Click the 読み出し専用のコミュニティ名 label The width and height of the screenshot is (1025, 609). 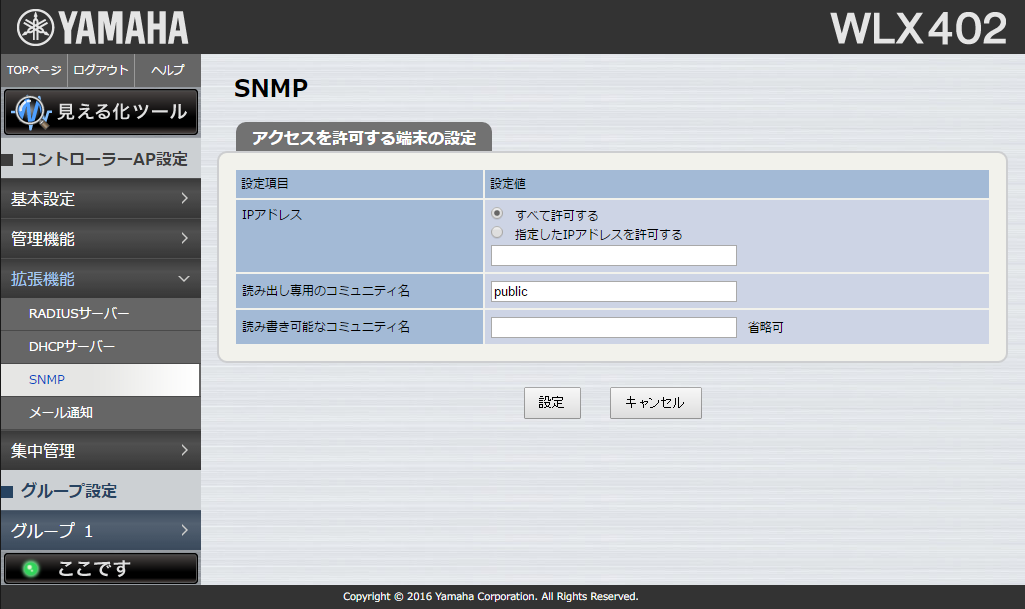click(x=326, y=291)
